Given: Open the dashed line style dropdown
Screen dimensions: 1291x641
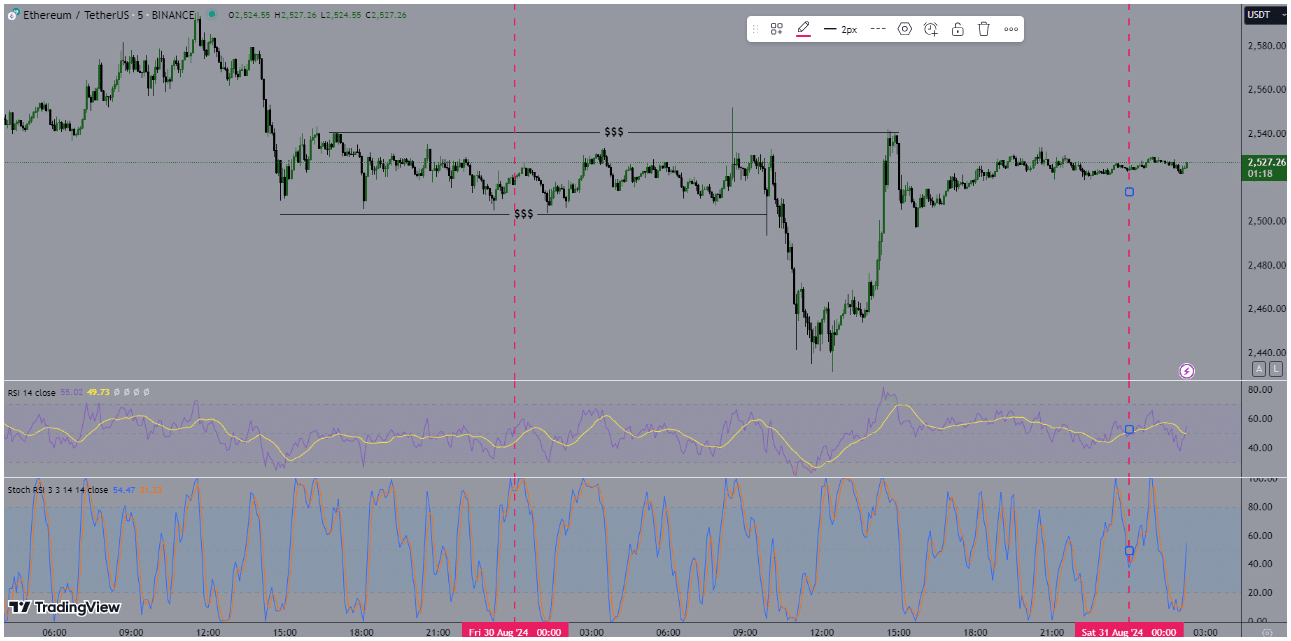Looking at the screenshot, I should pos(878,29).
